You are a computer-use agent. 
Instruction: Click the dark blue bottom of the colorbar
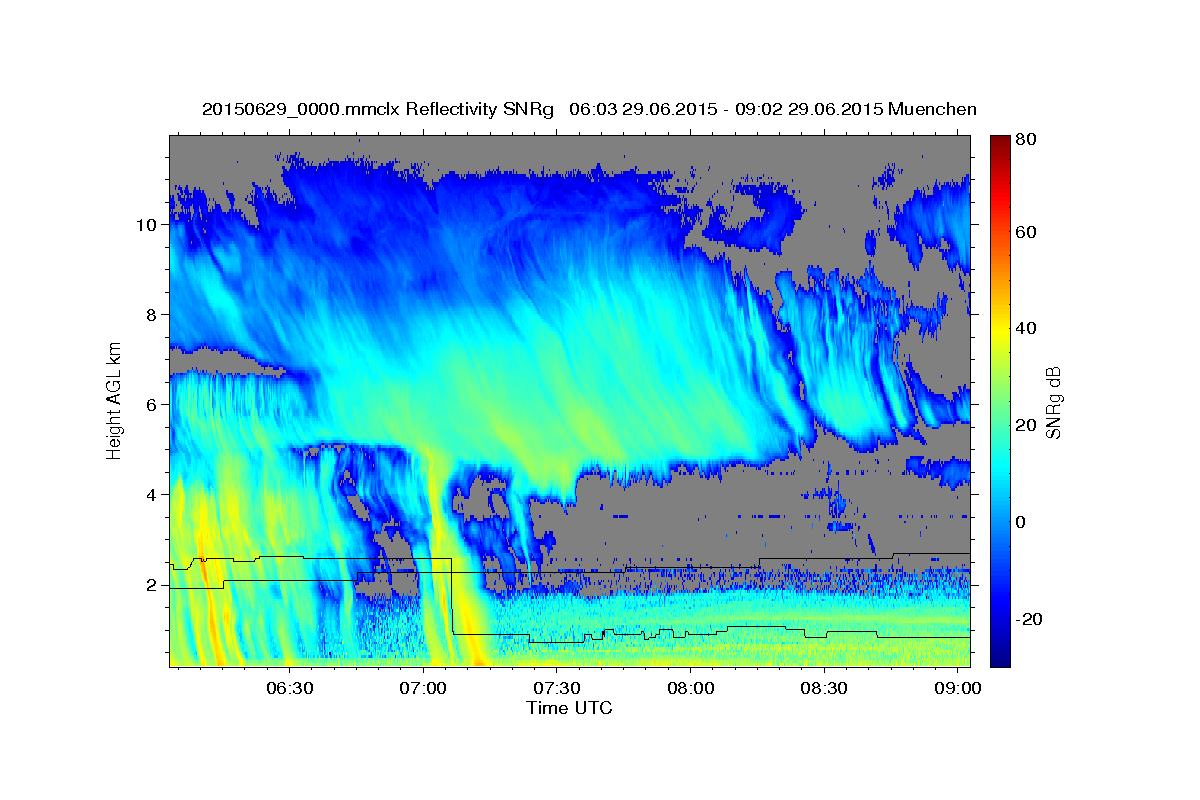[999, 655]
